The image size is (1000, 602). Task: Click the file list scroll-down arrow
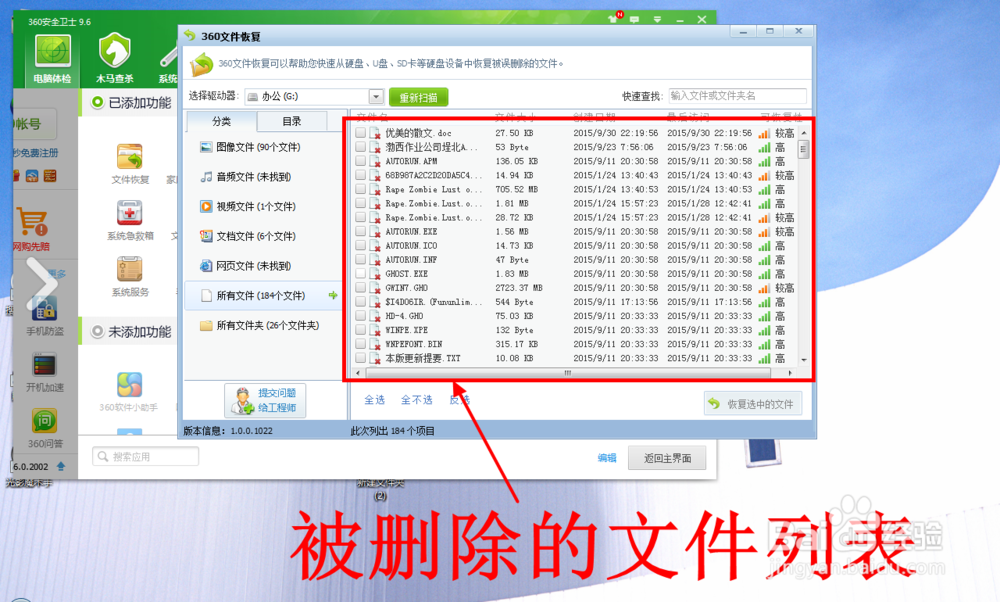[x=804, y=360]
